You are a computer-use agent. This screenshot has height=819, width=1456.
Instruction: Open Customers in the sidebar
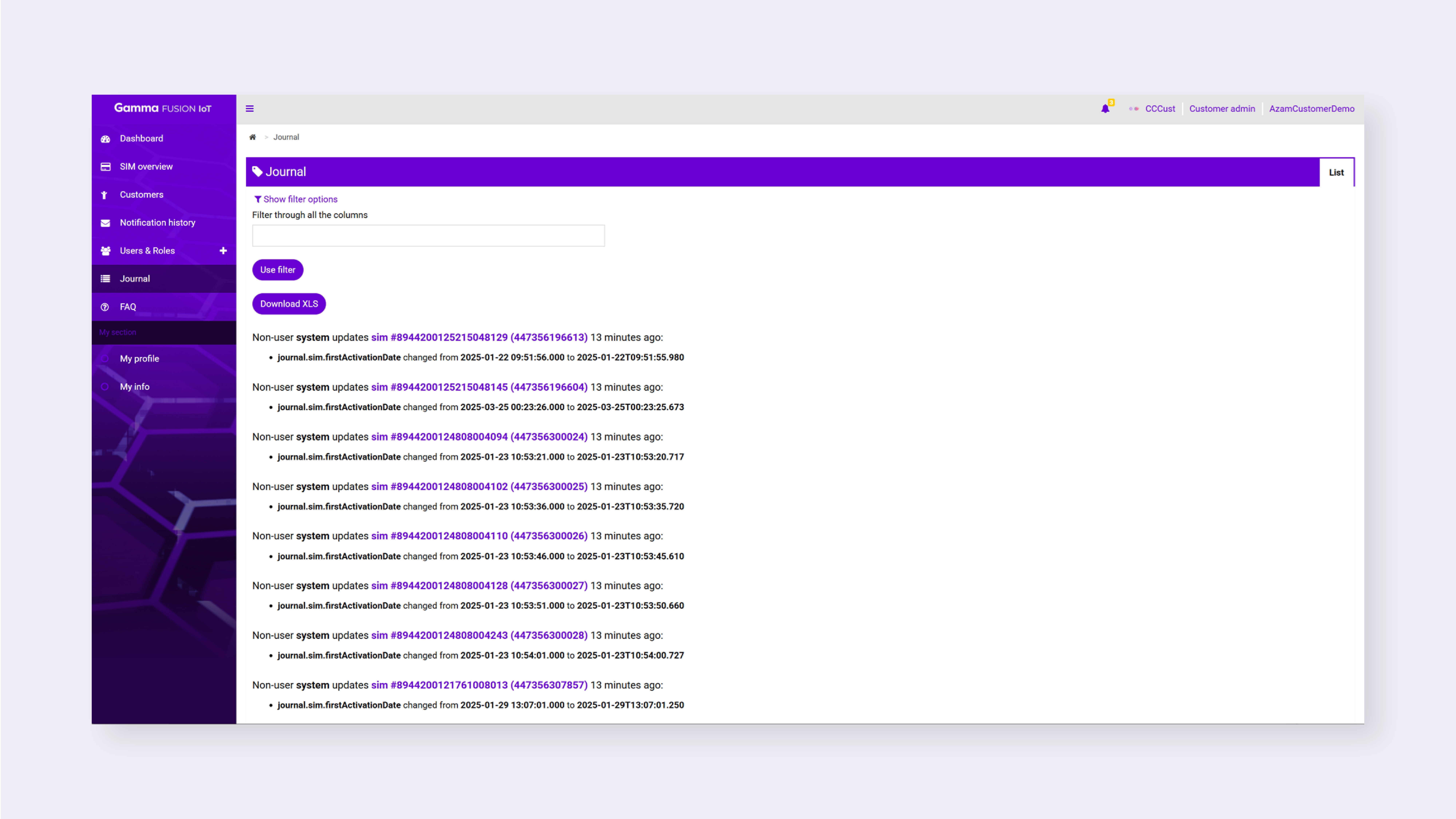pyautogui.click(x=141, y=194)
